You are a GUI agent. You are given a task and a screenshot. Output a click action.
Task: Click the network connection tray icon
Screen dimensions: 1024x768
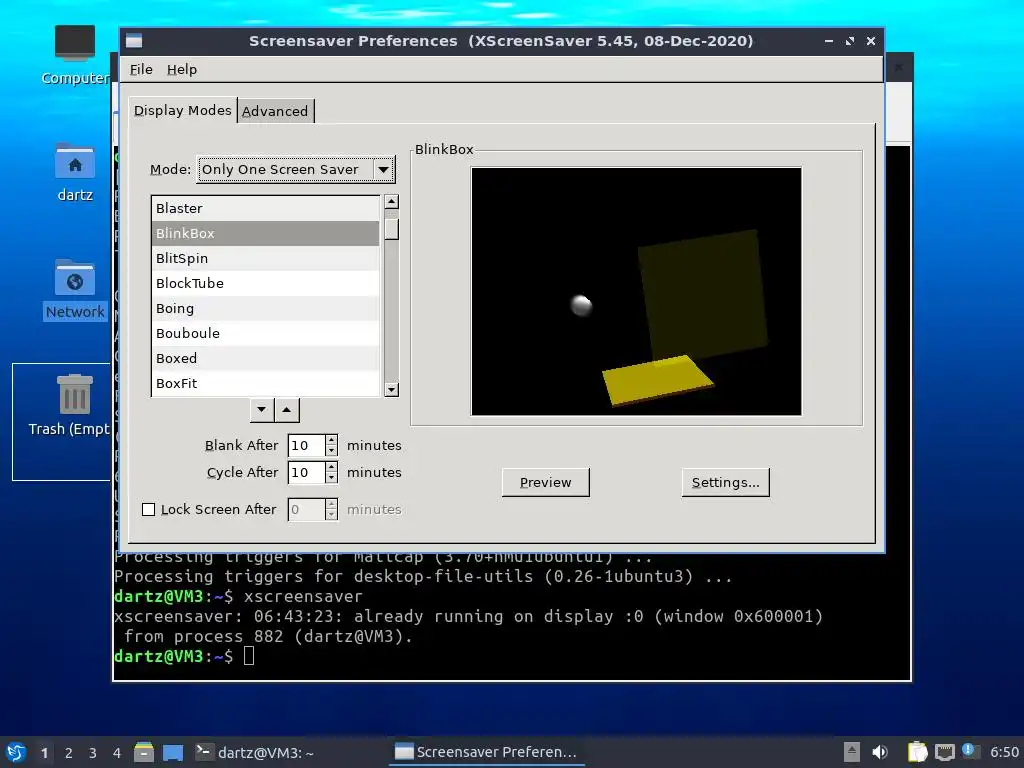(944, 752)
